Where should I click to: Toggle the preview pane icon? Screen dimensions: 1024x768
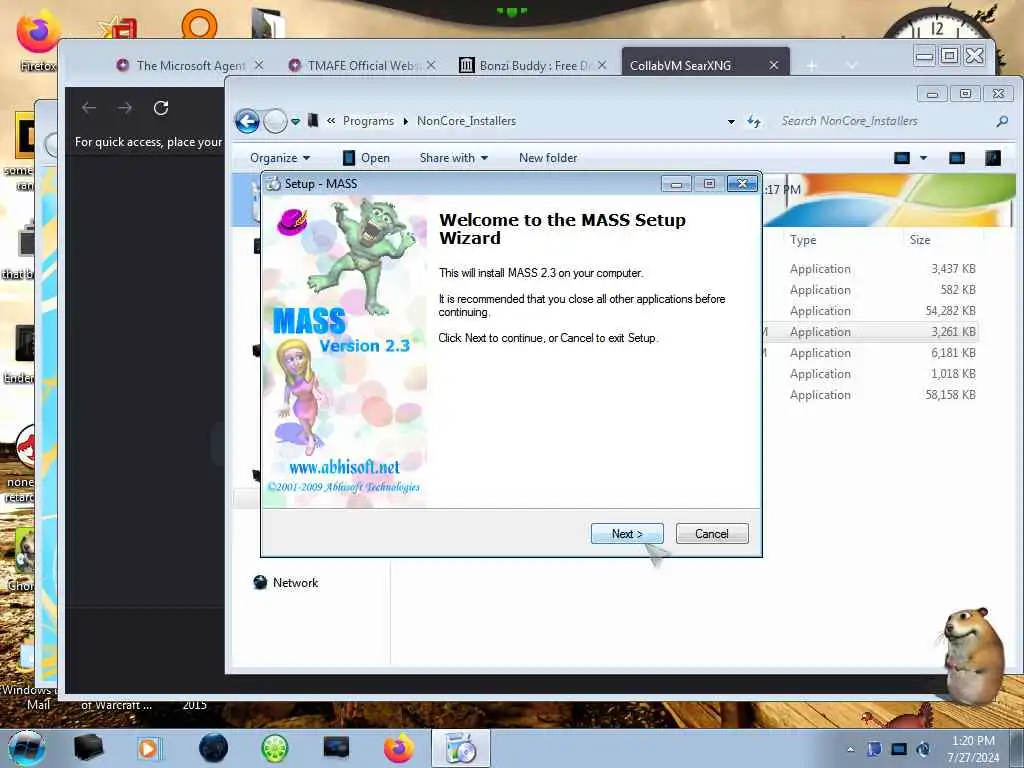point(957,157)
